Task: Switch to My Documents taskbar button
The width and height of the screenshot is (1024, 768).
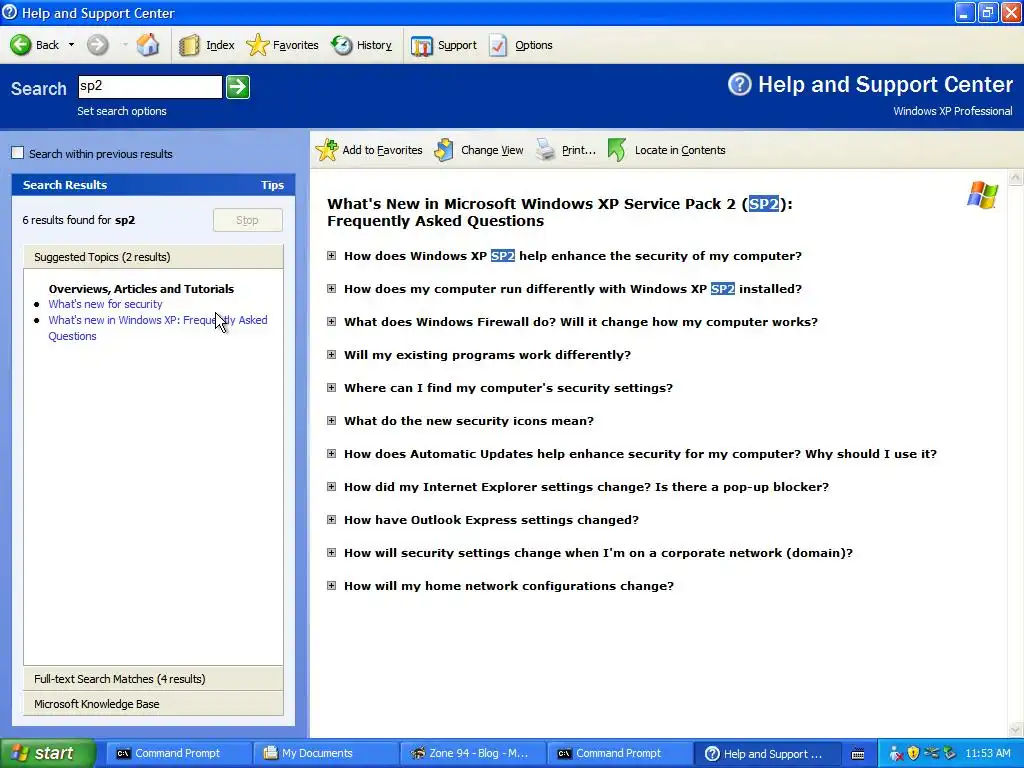Action: (324, 753)
